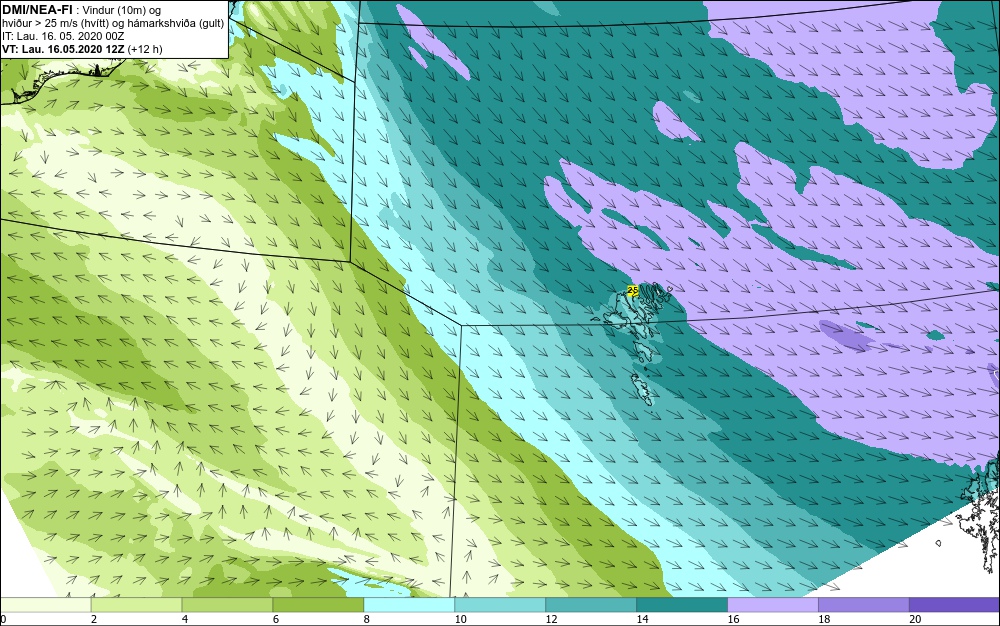Click the IT: Lau. 16. 05. 2020 00Z line
This screenshot has height=626, width=1000.
coord(63,36)
